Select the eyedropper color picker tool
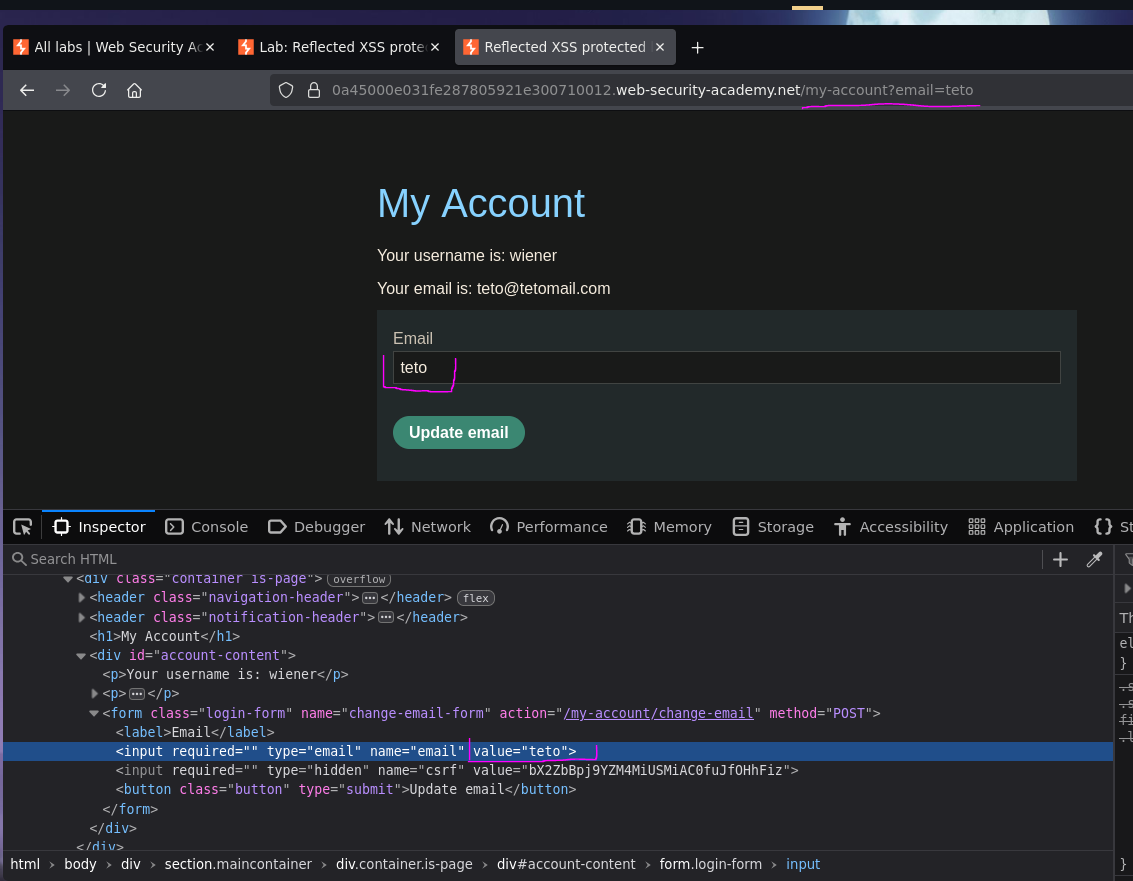Screen dimensions: 1133x881 click(x=1094, y=559)
